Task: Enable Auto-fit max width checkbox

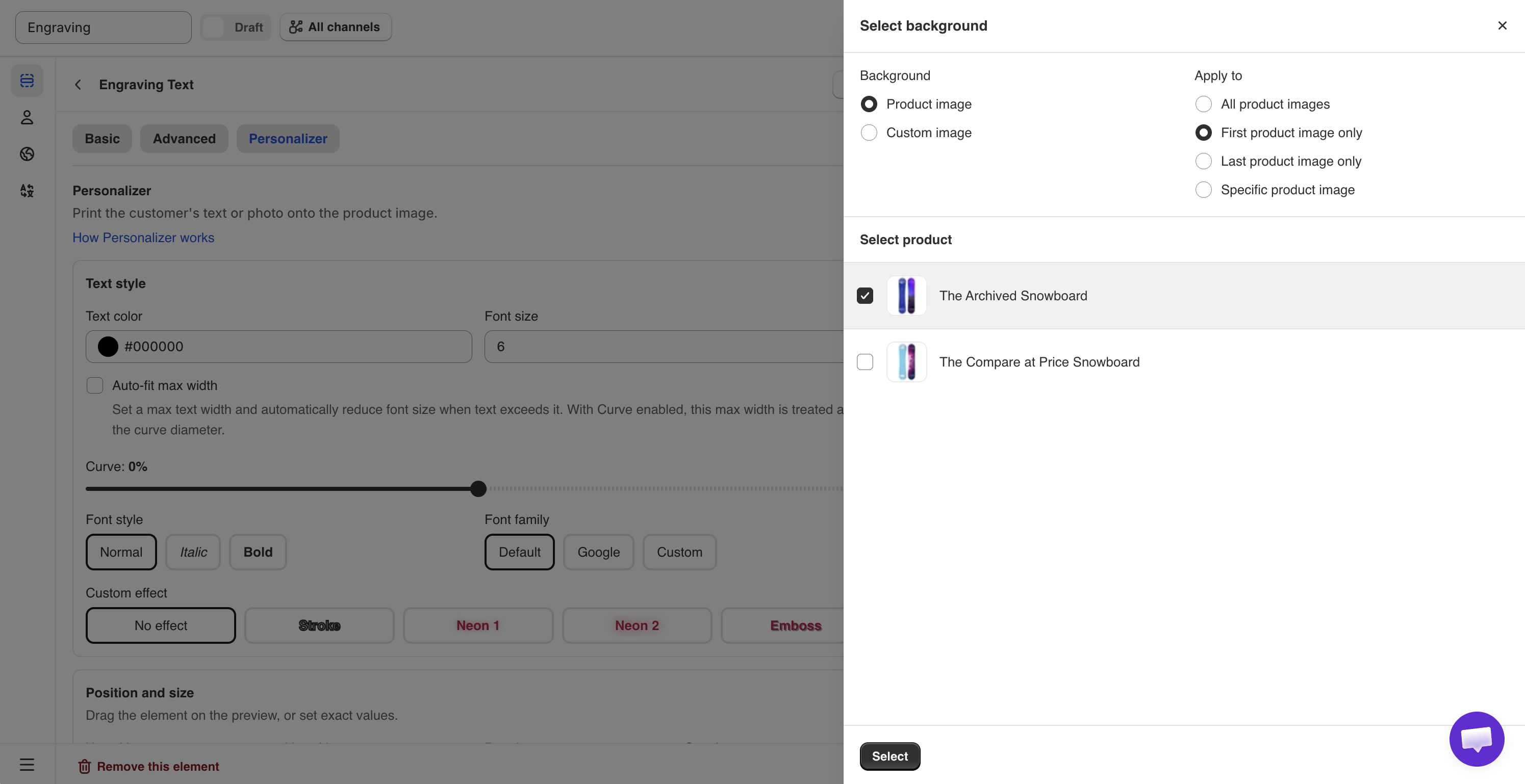Action: pos(95,385)
